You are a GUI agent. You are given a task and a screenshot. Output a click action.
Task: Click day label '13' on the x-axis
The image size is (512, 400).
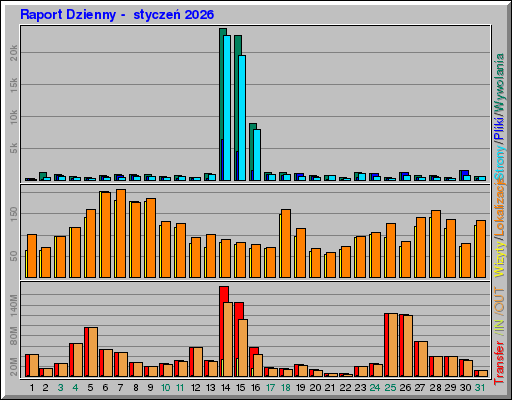(210, 388)
